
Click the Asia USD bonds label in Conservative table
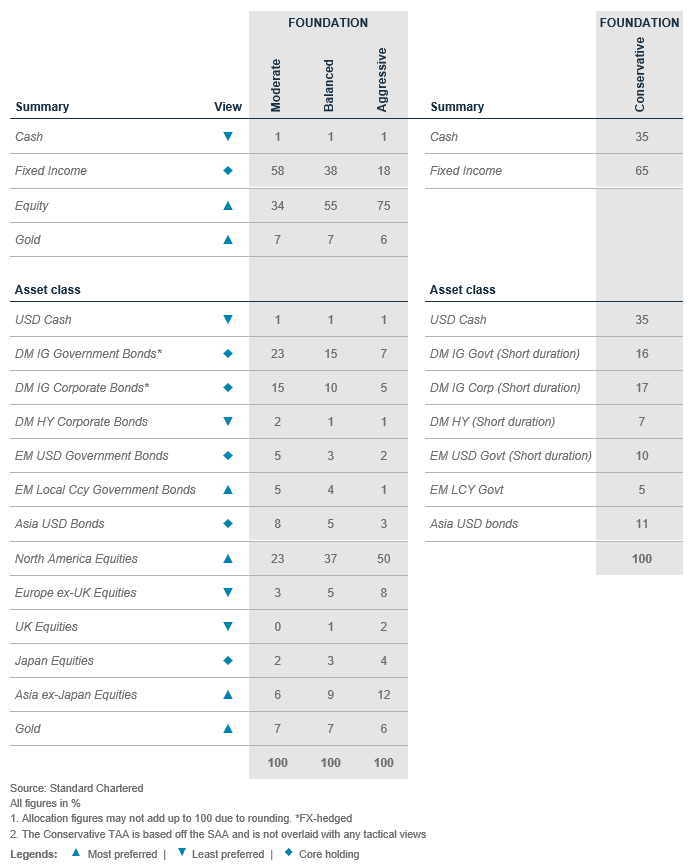[474, 524]
